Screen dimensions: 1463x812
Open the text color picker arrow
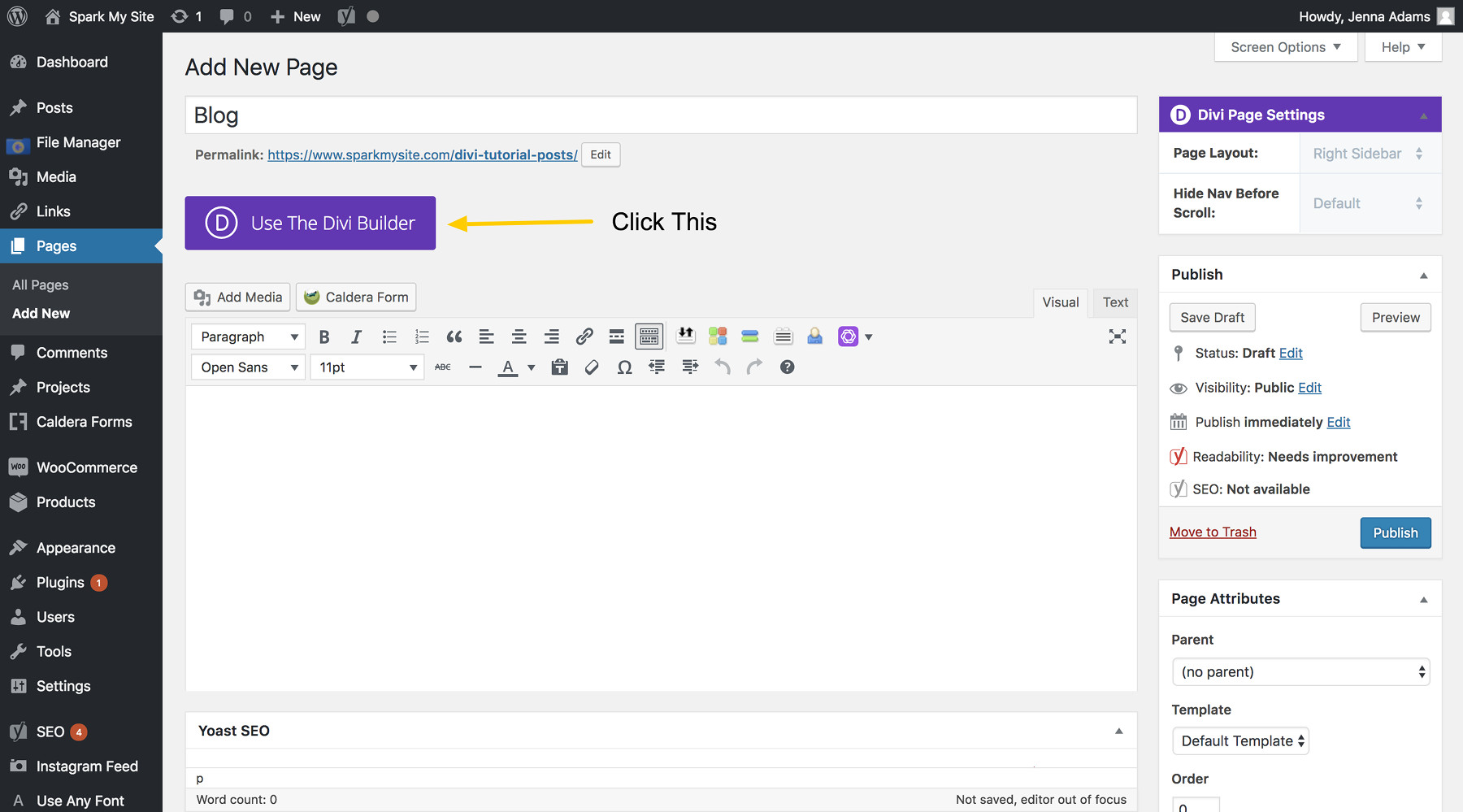[532, 367]
